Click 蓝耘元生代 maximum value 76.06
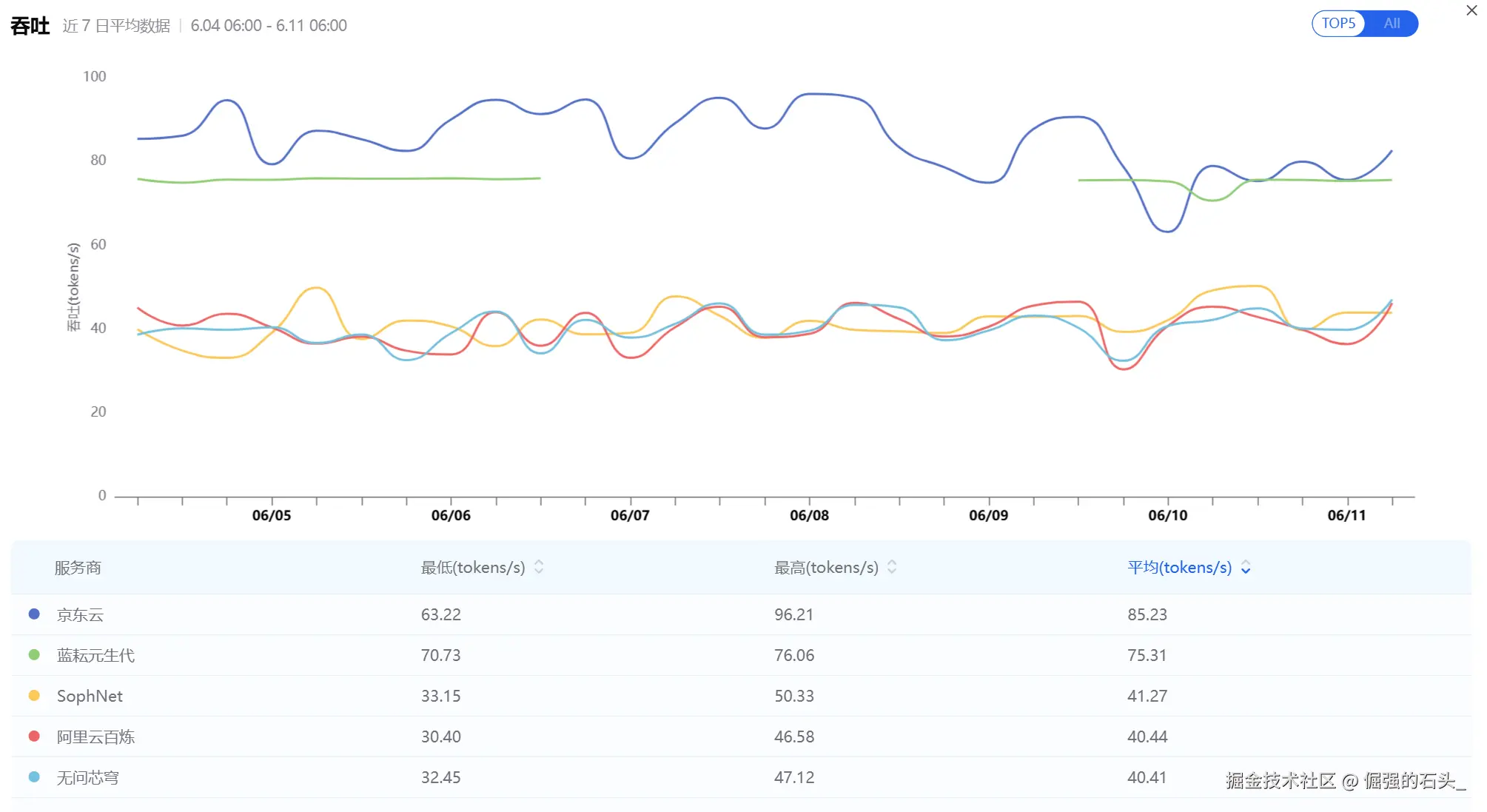Image resolution: width=1487 pixels, height=812 pixels. (x=794, y=655)
